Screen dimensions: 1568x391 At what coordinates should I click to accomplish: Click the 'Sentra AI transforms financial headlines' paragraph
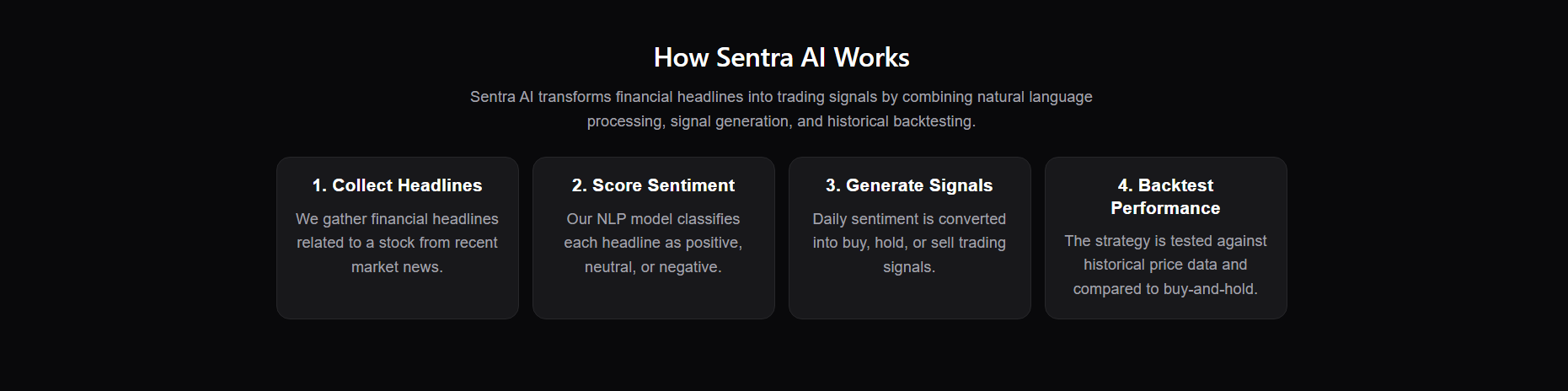[781, 109]
